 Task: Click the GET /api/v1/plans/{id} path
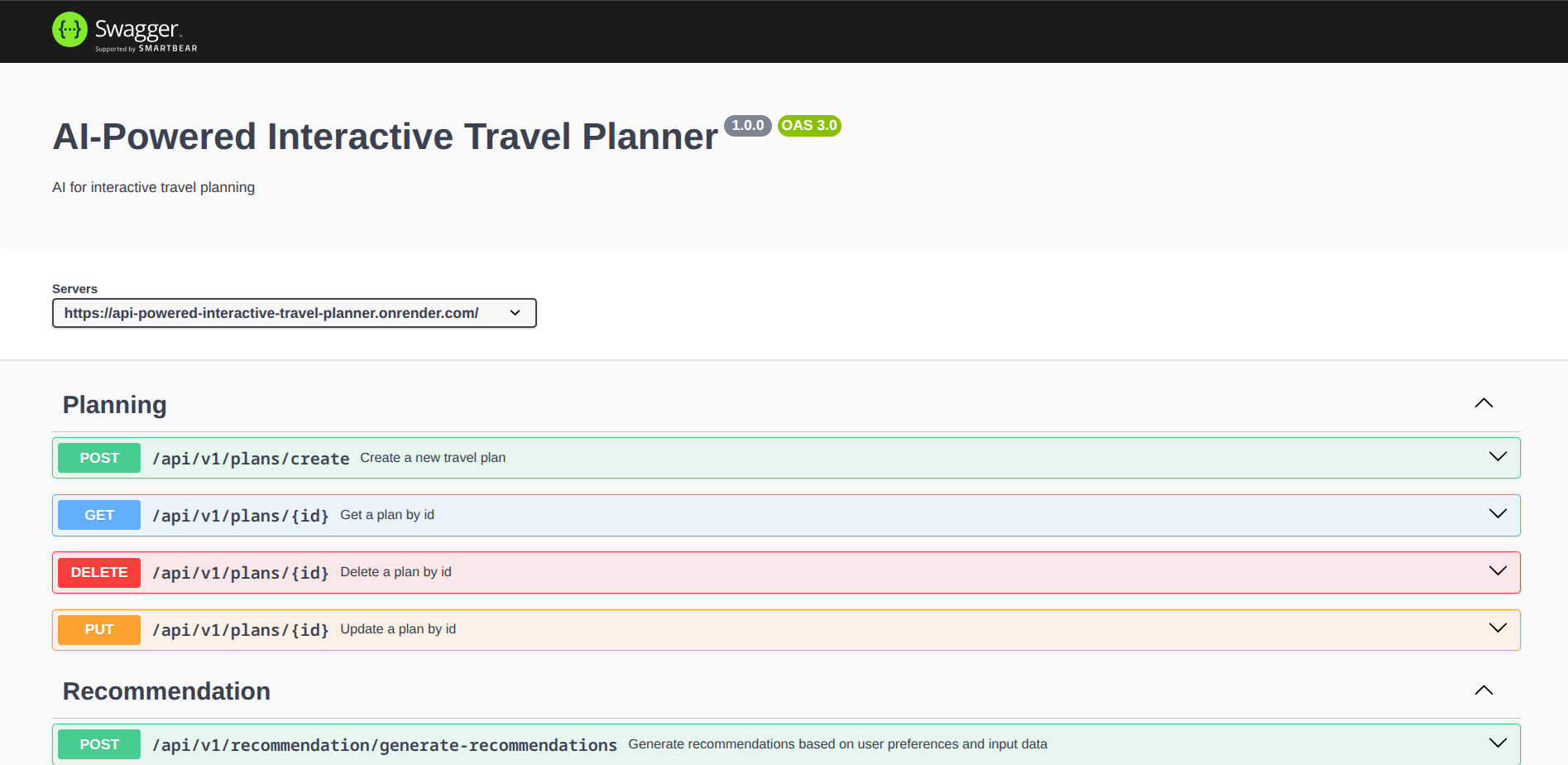tap(241, 516)
